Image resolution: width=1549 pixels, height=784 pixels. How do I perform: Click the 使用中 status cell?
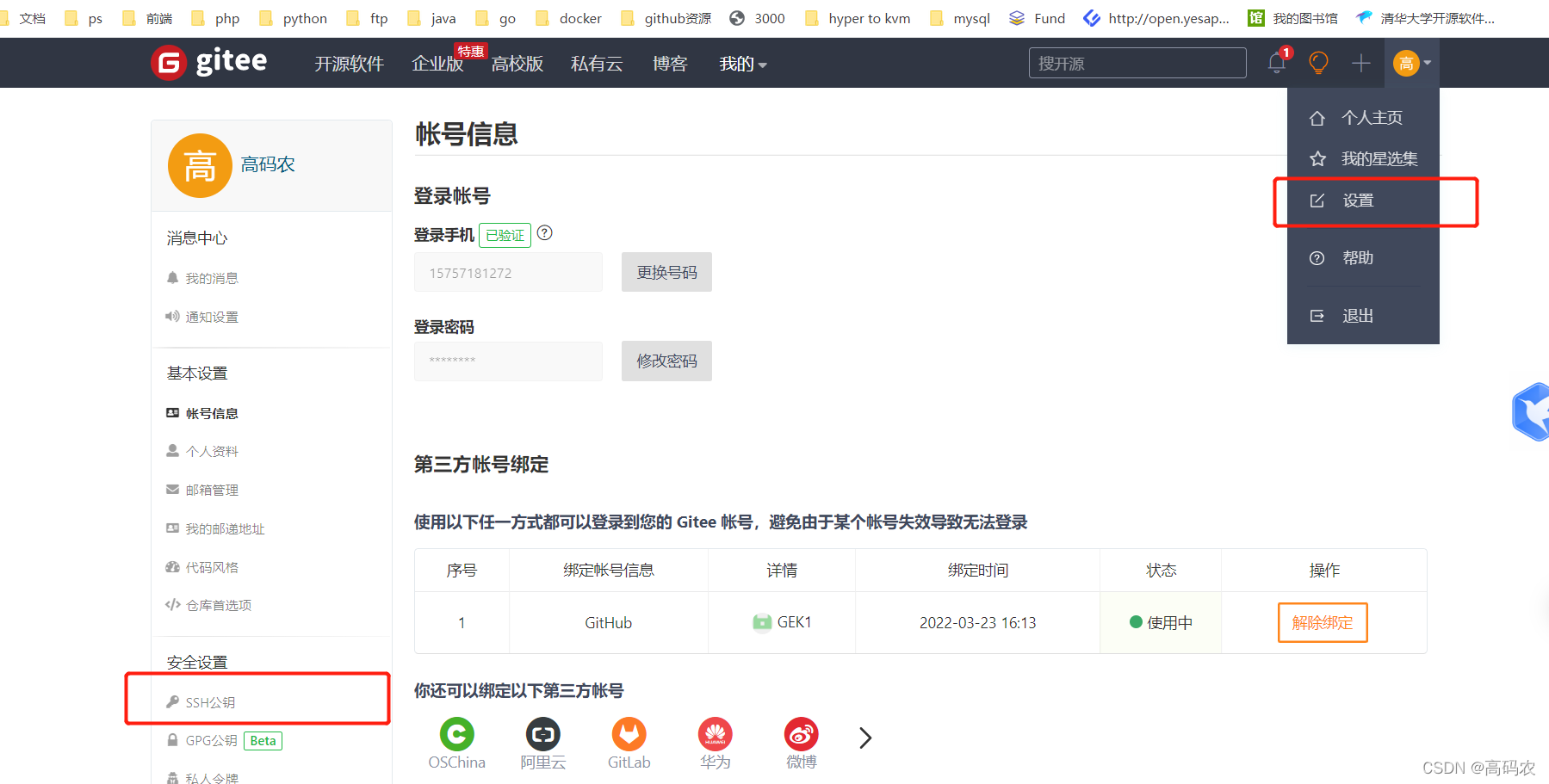(x=1161, y=622)
